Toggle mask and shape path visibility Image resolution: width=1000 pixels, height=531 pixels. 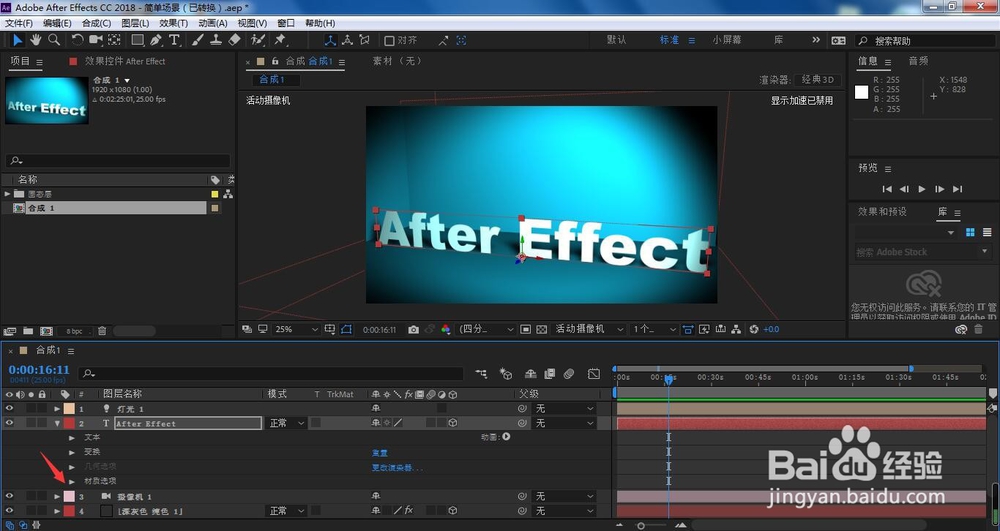coord(346,330)
